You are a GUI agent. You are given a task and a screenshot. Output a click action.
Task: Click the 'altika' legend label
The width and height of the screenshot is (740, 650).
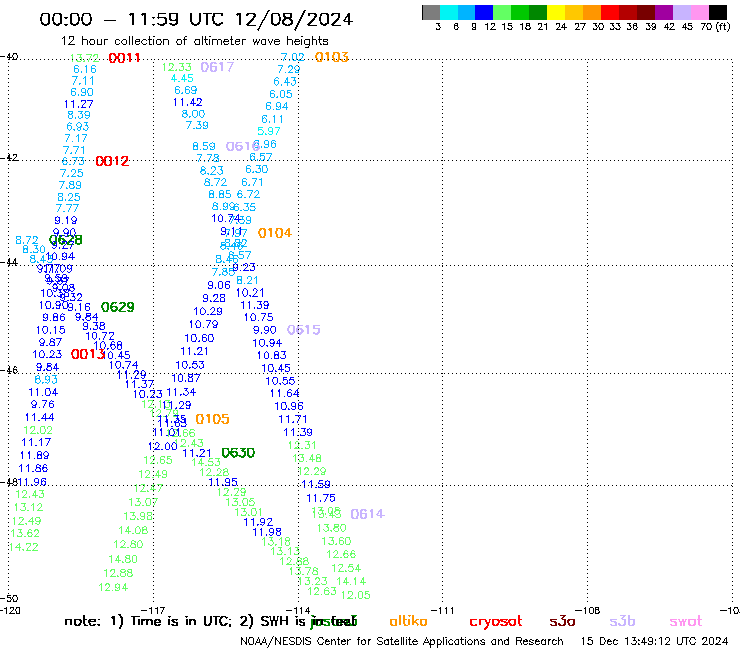408,621
